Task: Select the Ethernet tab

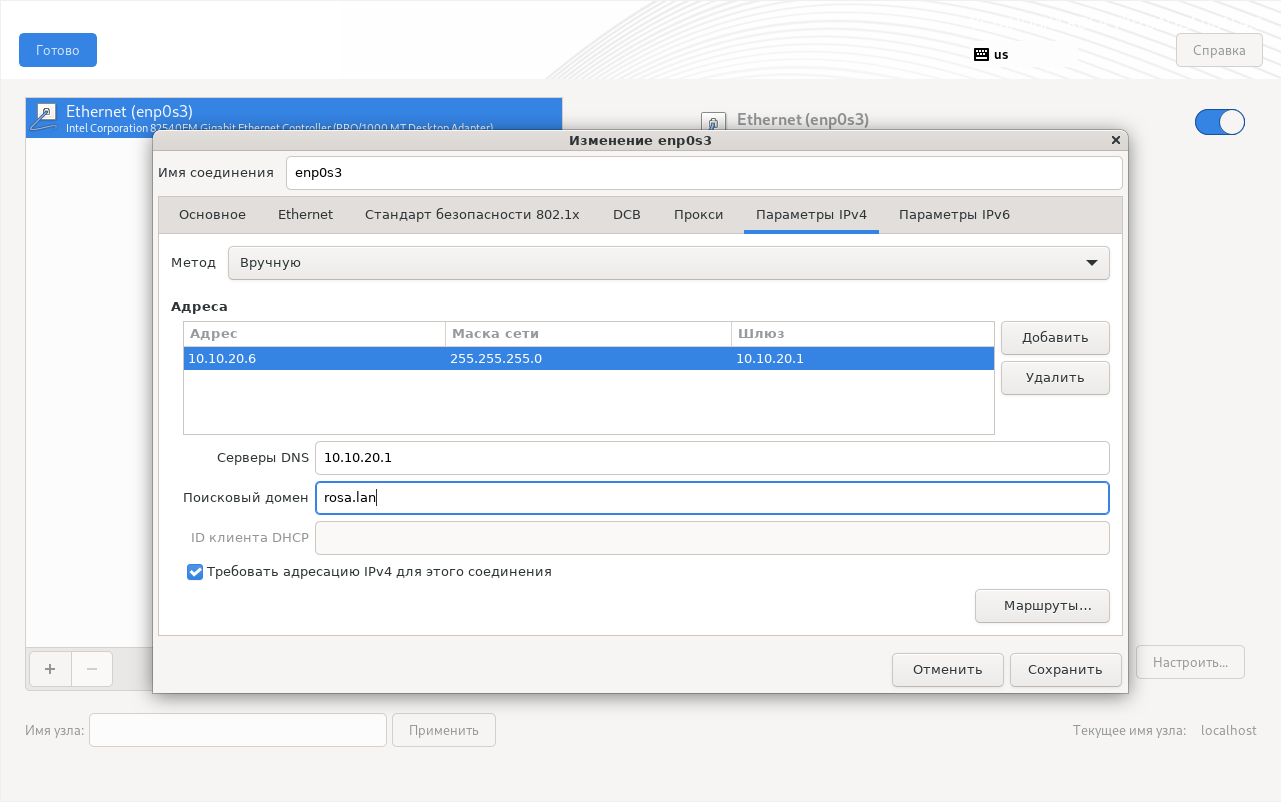Action: (x=305, y=215)
